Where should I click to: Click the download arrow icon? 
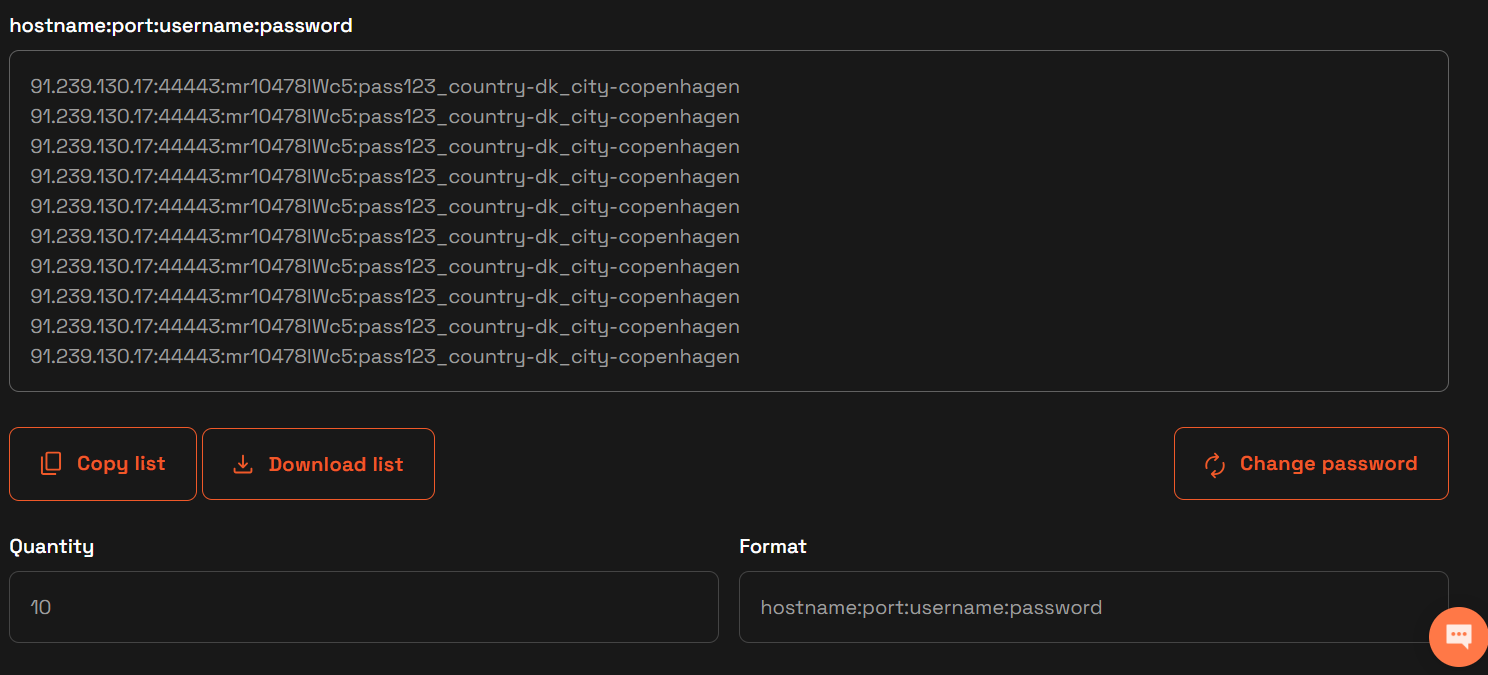coord(243,465)
